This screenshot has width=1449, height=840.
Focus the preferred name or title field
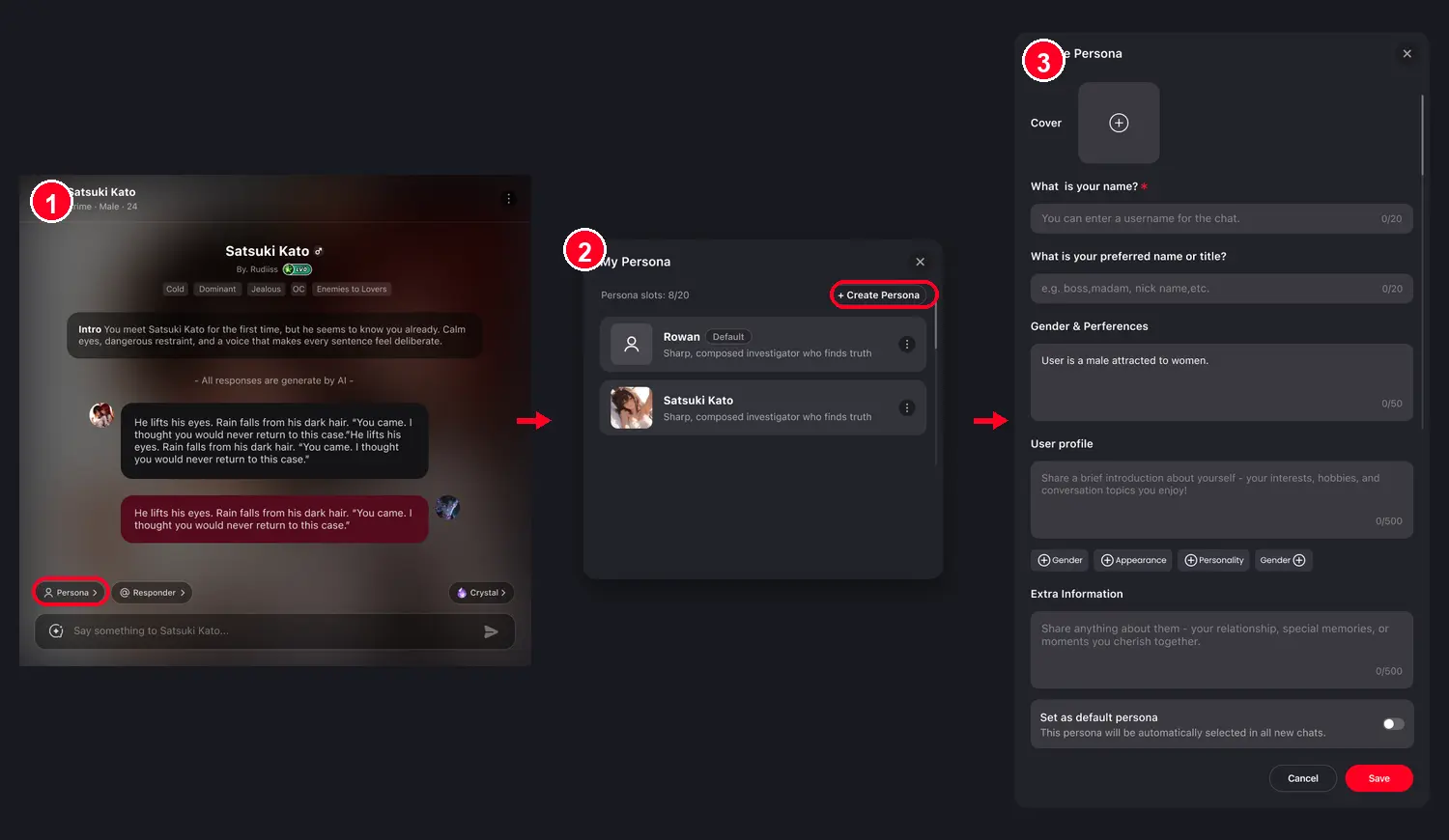coord(1222,289)
